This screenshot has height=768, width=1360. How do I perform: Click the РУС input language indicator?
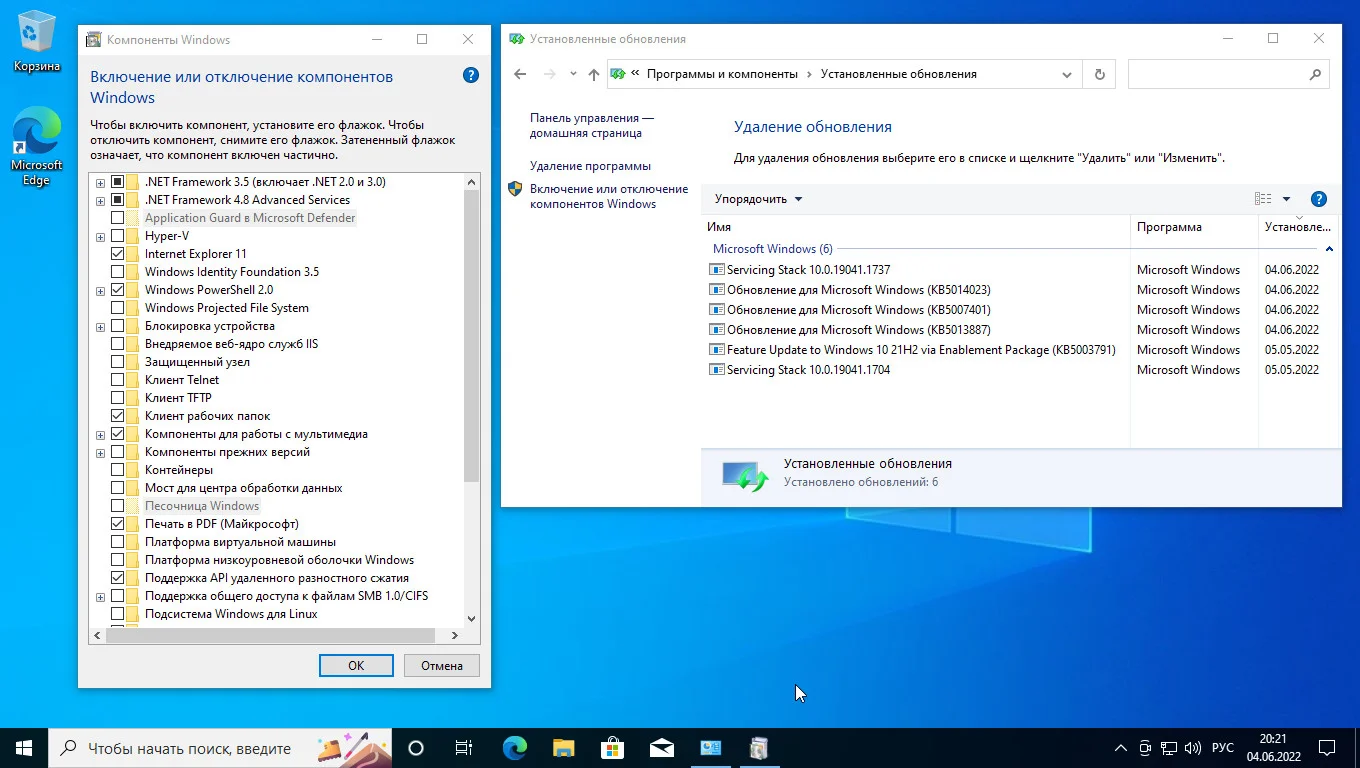point(1222,748)
